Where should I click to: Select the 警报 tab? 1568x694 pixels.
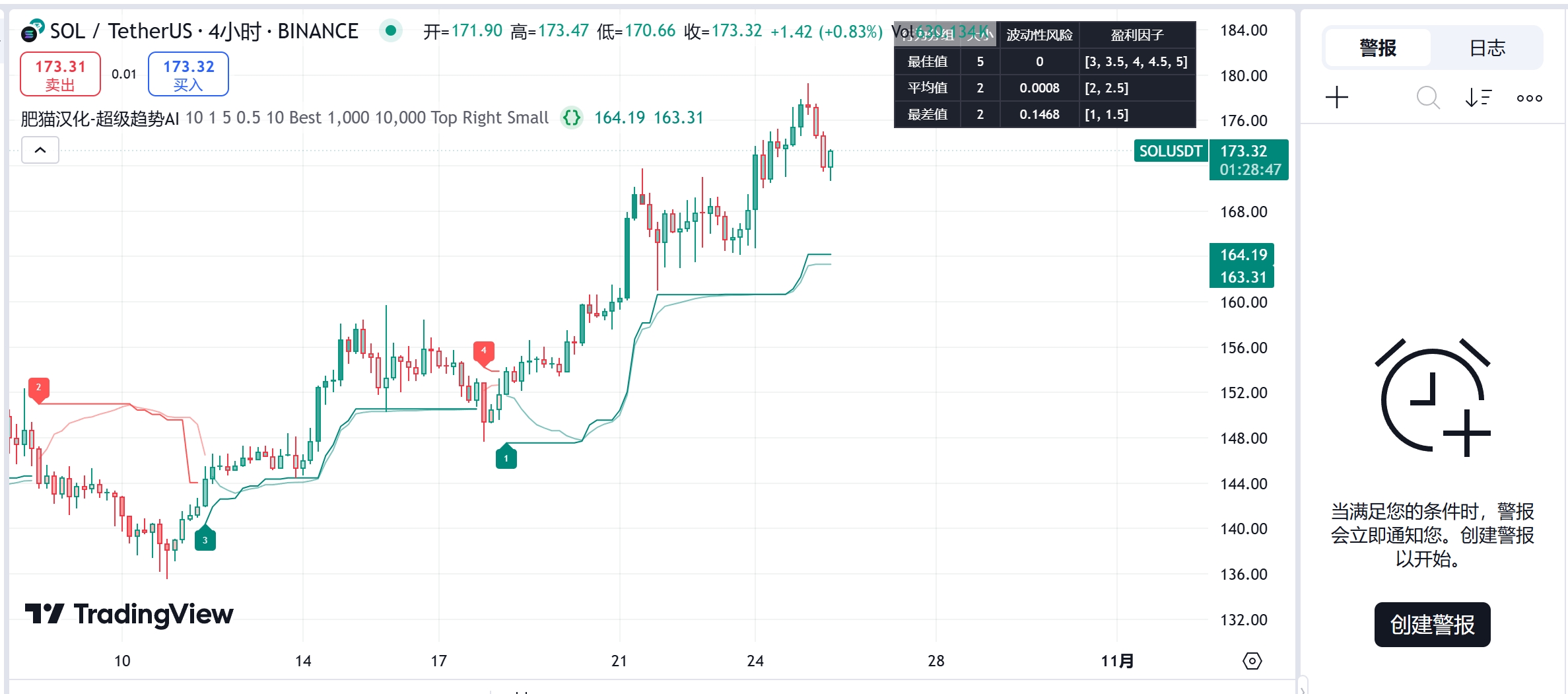tap(1378, 48)
